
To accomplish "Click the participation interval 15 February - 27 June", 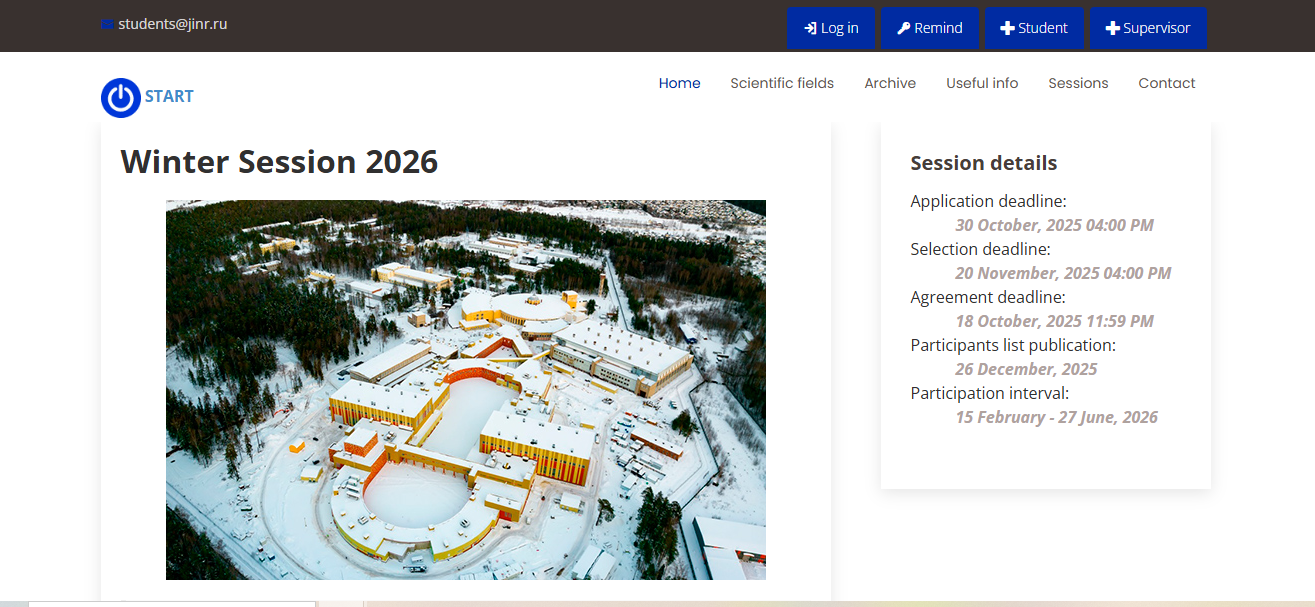I will point(1056,417).
